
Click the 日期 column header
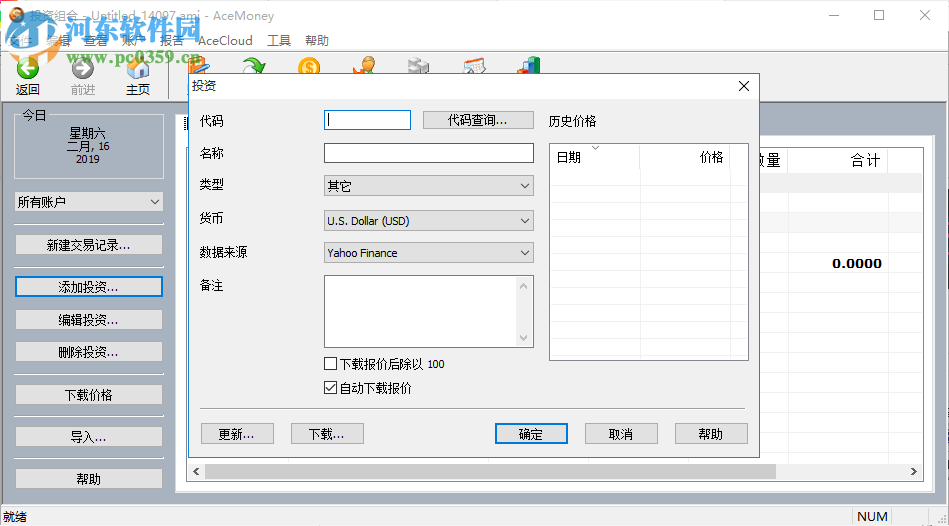pyautogui.click(x=594, y=157)
